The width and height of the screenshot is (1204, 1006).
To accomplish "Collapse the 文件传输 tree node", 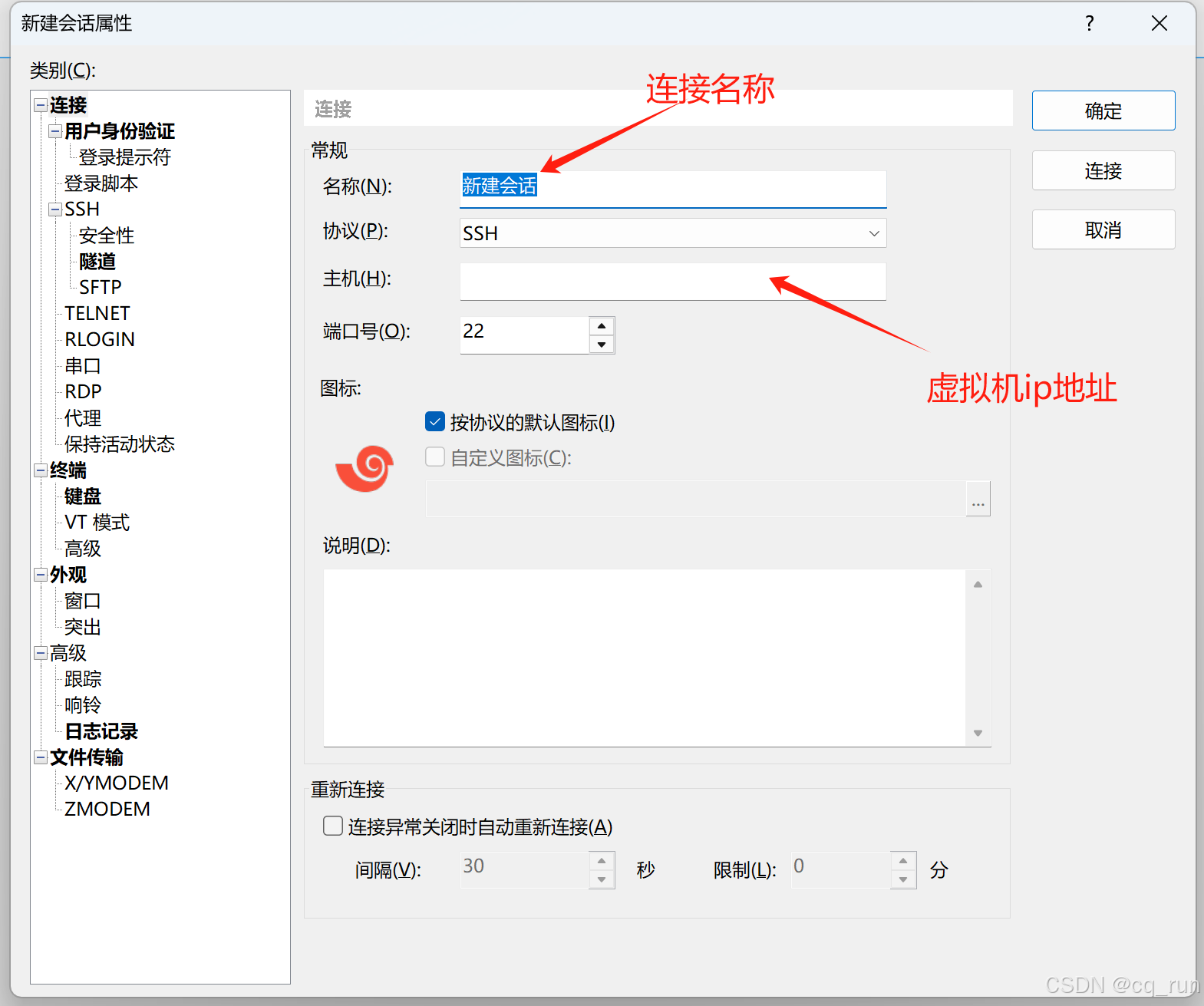I will pos(40,757).
